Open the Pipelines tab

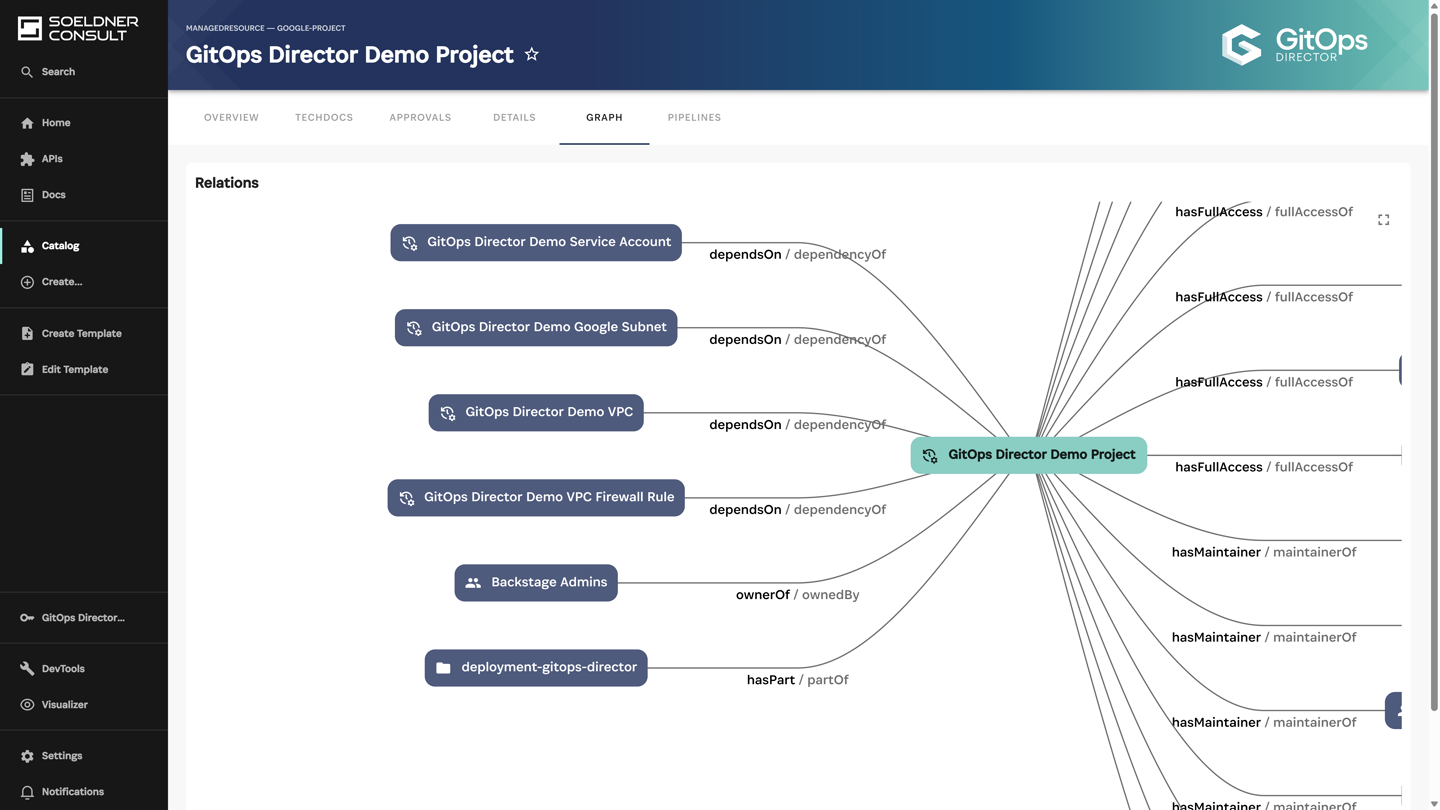(694, 118)
